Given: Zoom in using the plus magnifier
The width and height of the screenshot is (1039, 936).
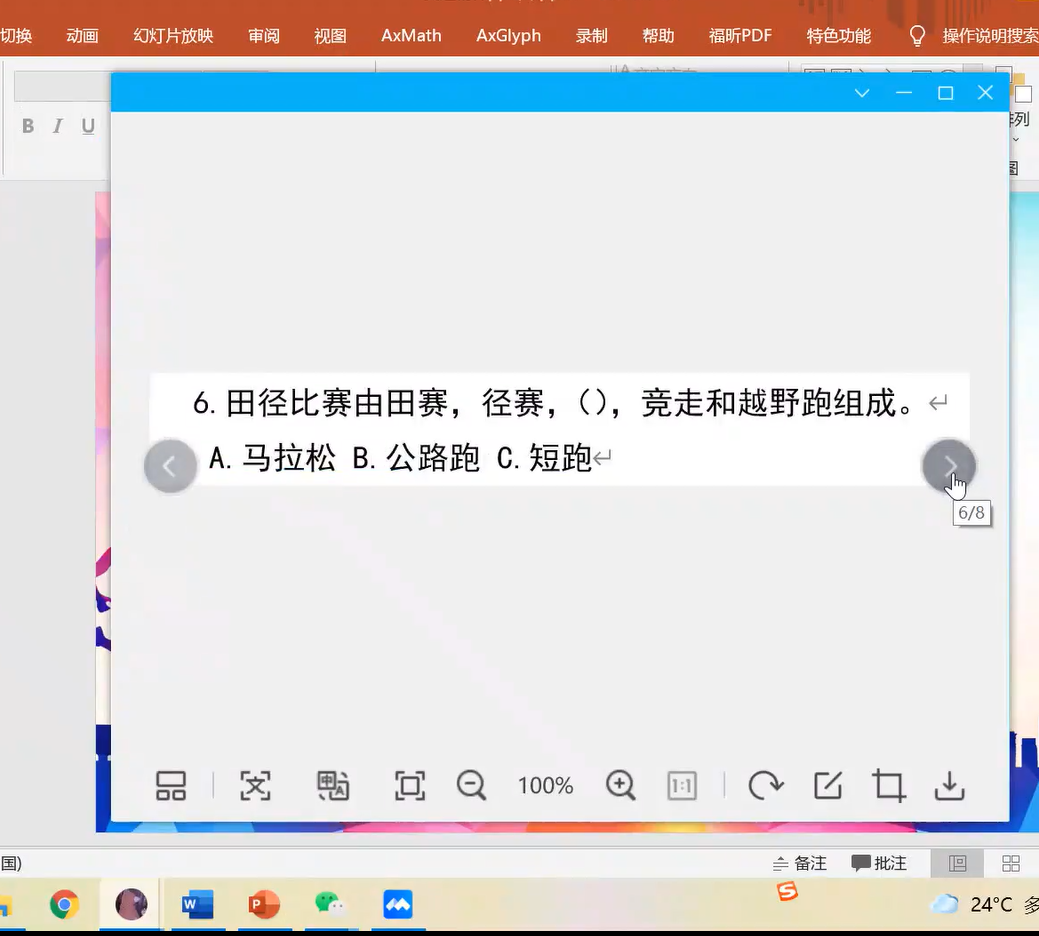Looking at the screenshot, I should pyautogui.click(x=621, y=785).
